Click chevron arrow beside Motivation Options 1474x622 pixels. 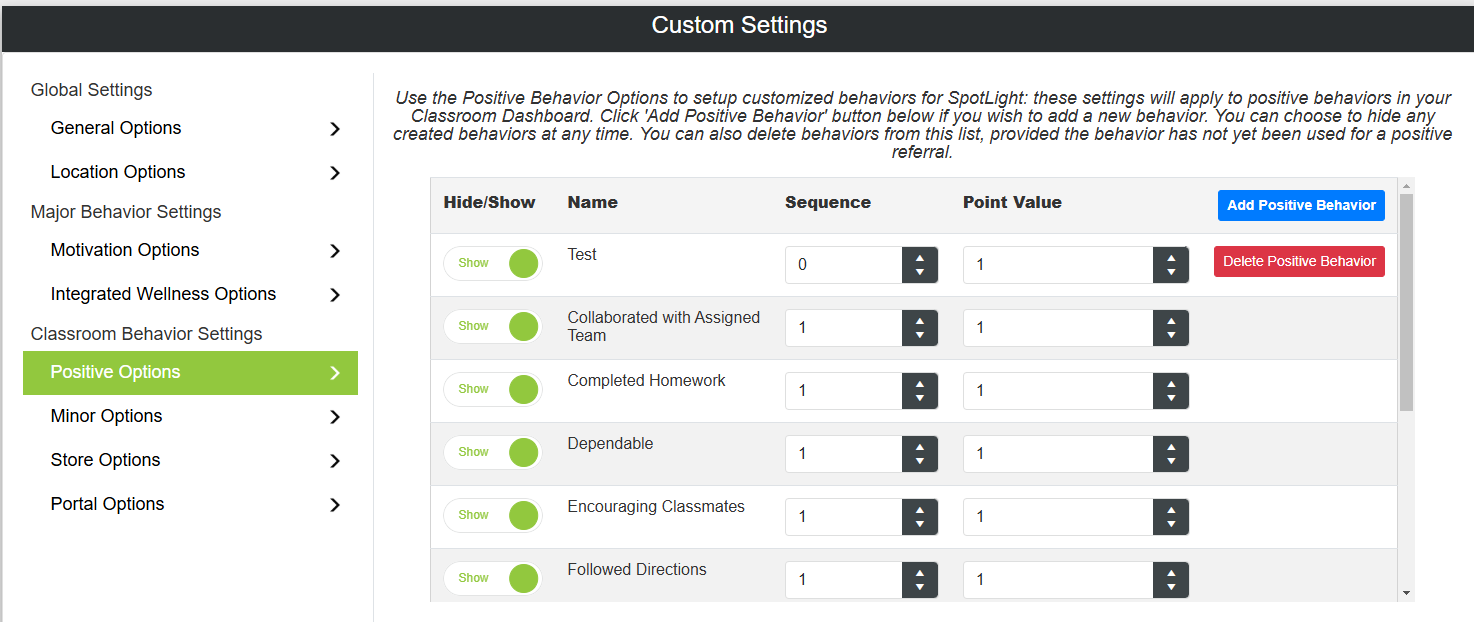tap(335, 251)
